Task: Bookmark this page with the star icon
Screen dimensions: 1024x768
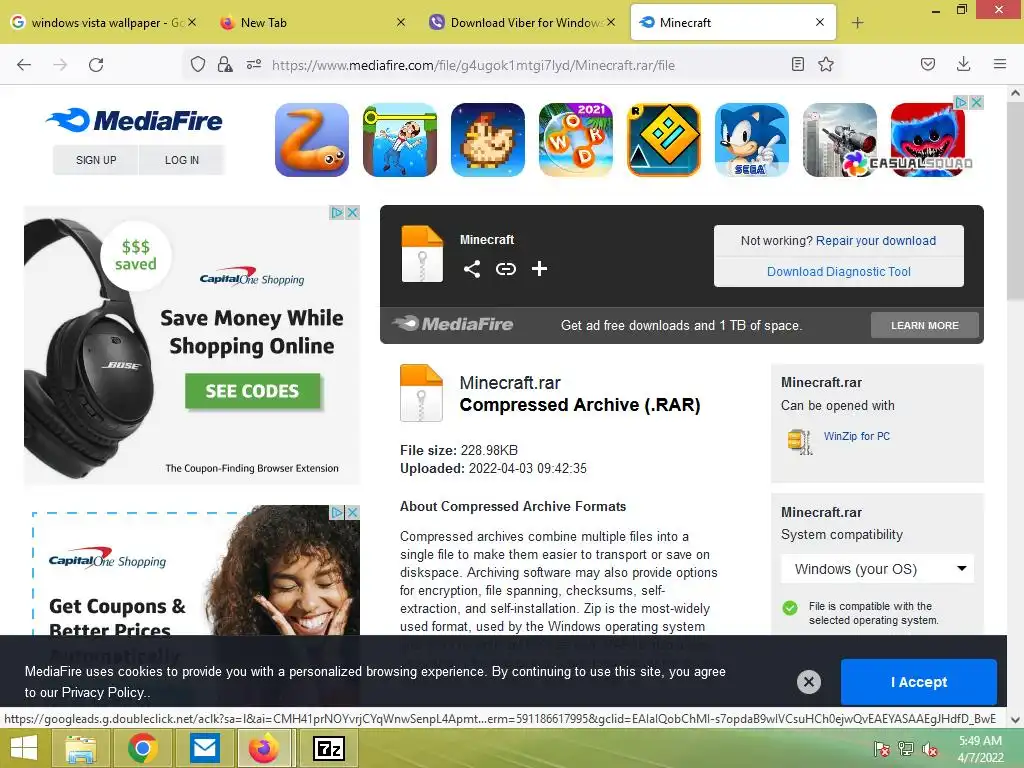Action: 826,64
